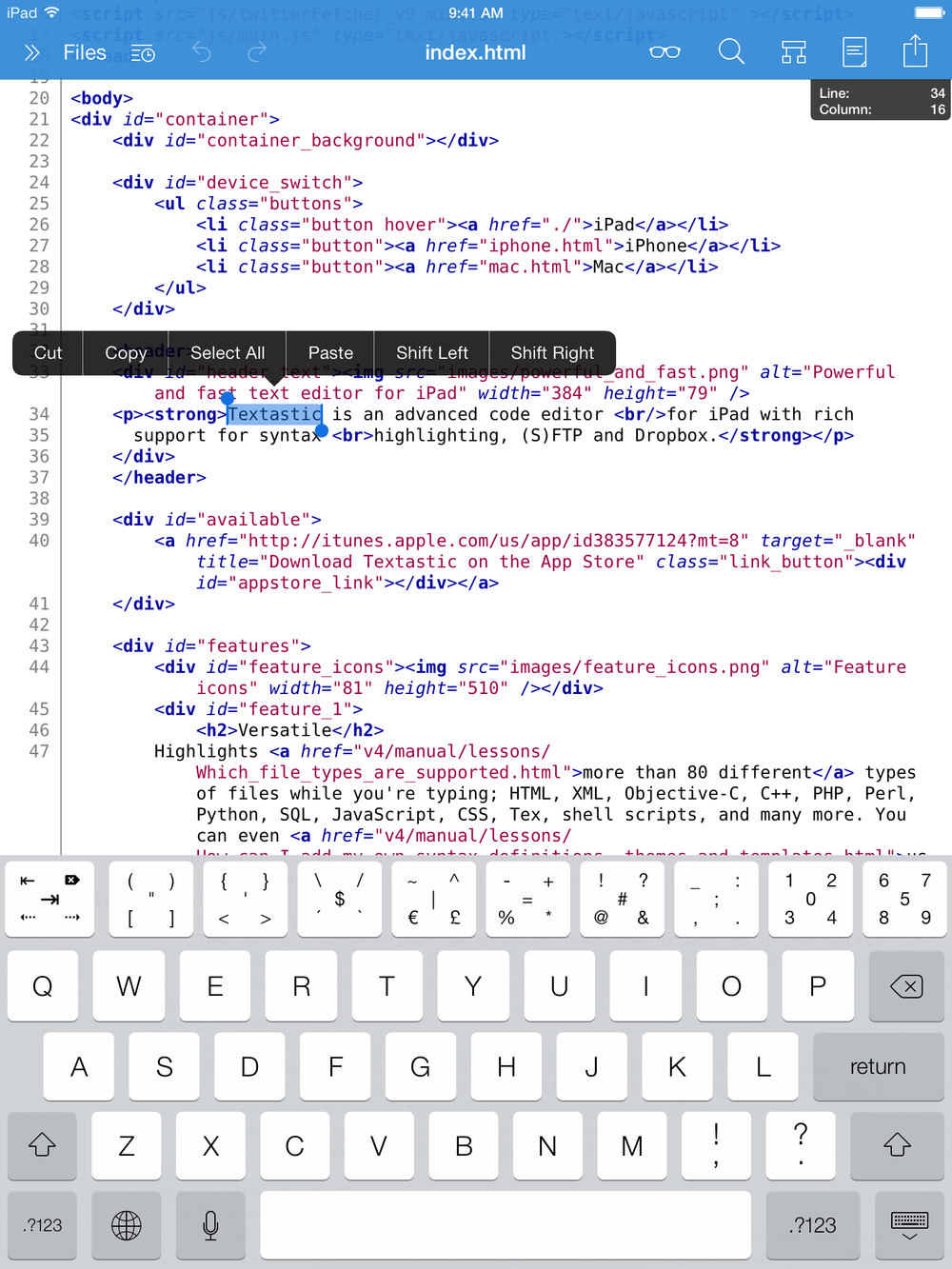Tap the battery status indicator
952x1269 pixels.
point(929,12)
